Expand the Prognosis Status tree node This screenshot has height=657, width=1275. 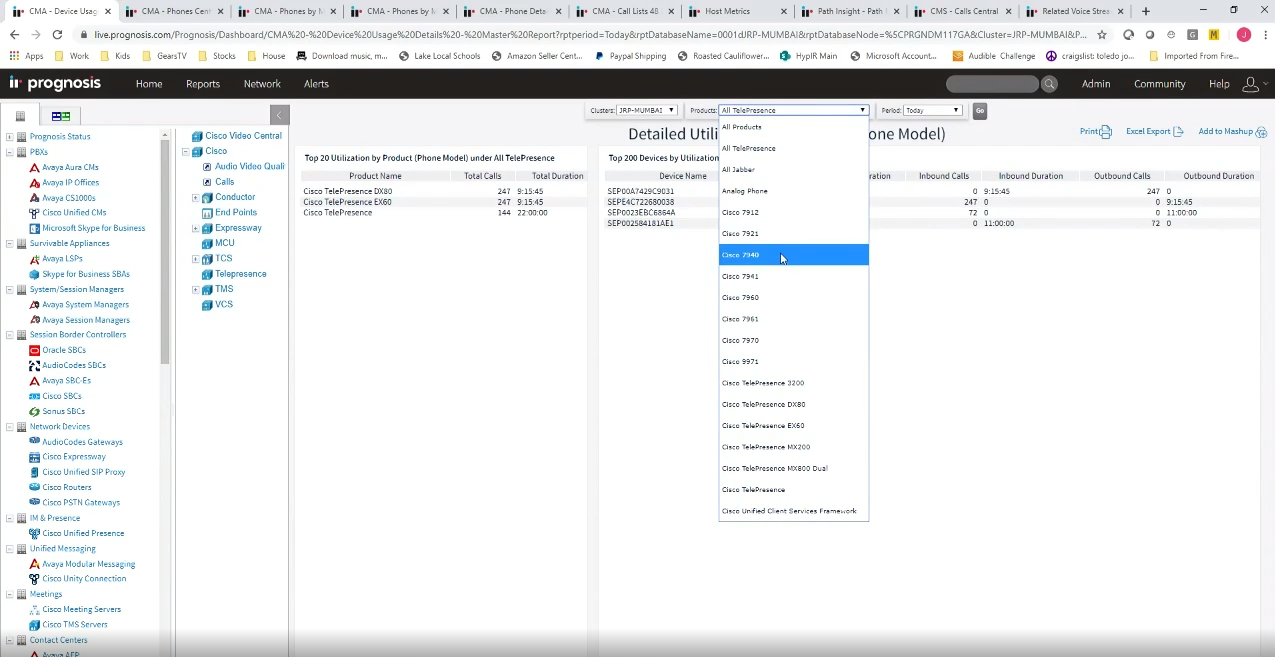10,137
